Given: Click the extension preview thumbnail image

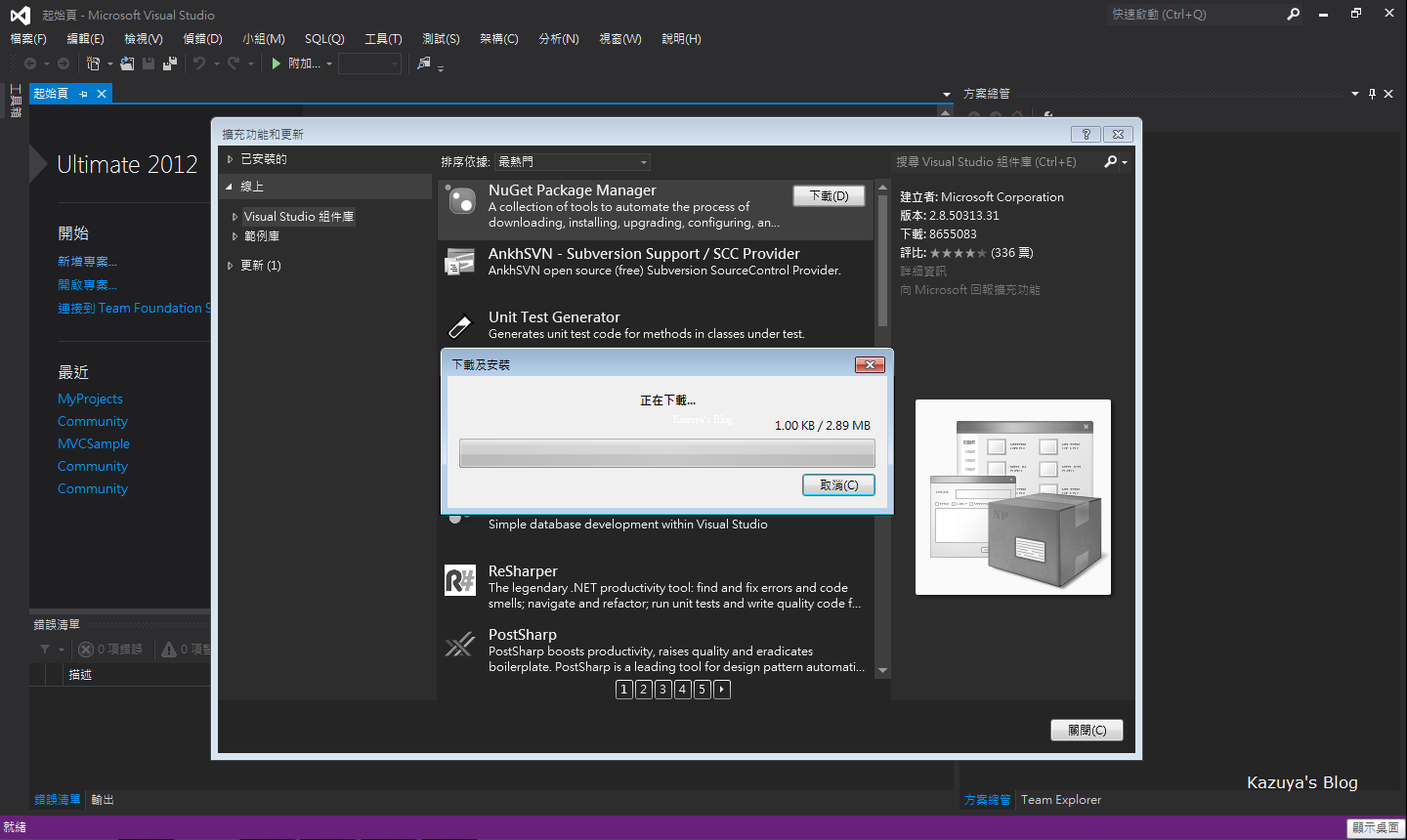Looking at the screenshot, I should [1013, 497].
